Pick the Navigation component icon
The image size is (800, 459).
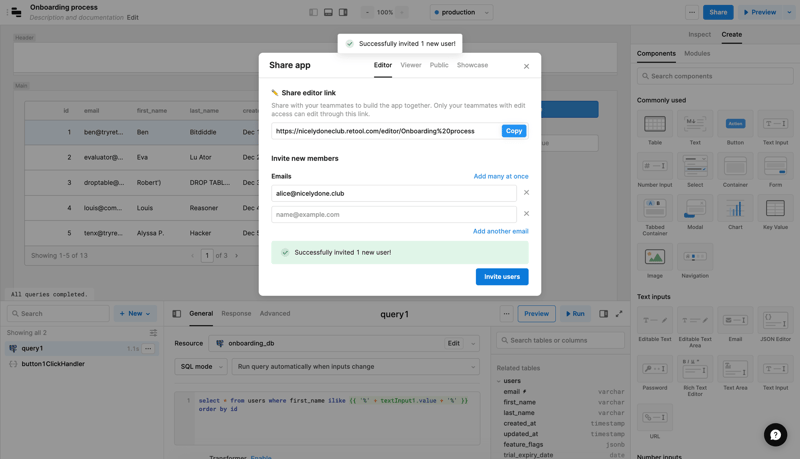tap(695, 257)
